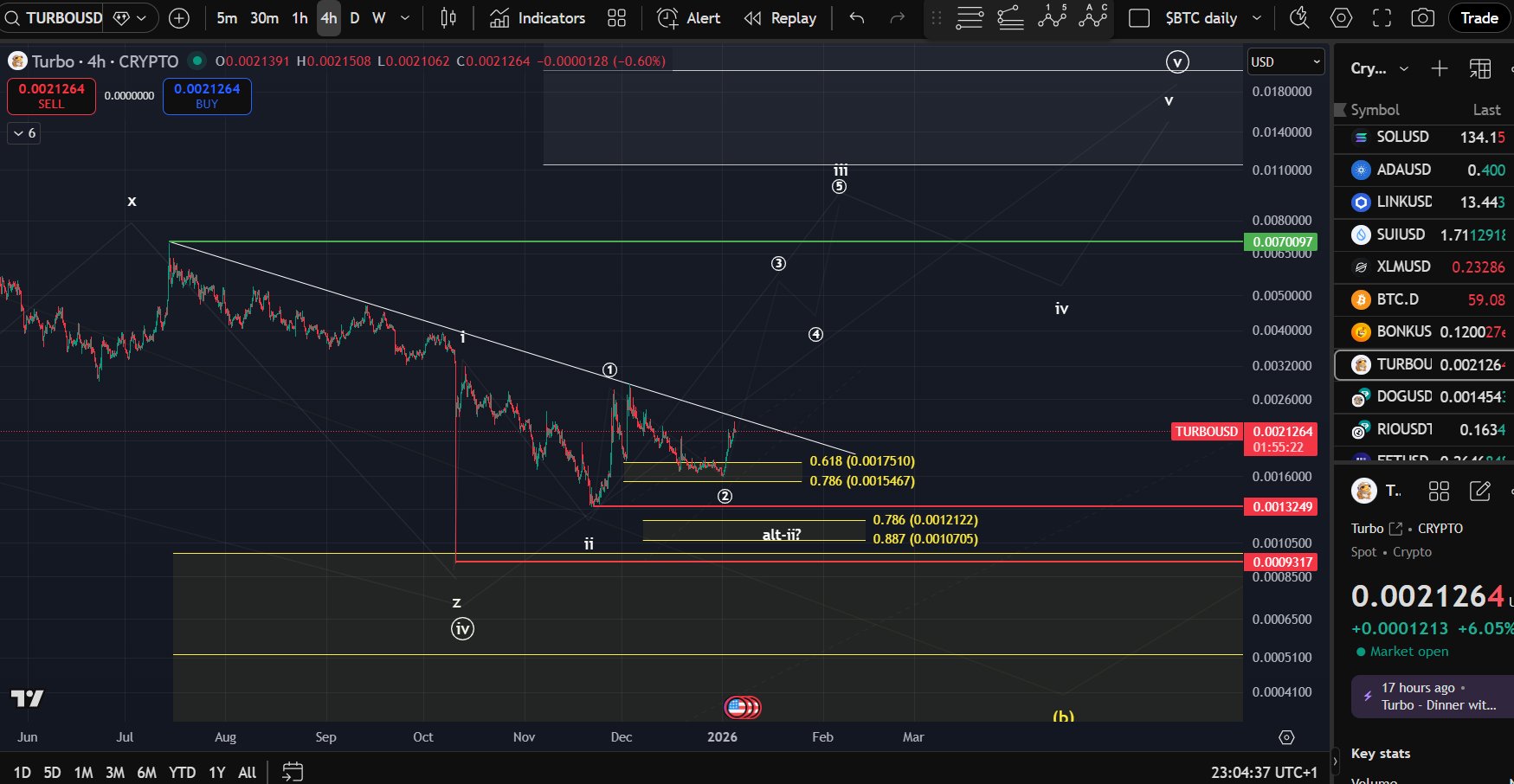The width and height of the screenshot is (1514, 784).
Task: Select BTC.D in the watchlist
Action: [x=1424, y=299]
